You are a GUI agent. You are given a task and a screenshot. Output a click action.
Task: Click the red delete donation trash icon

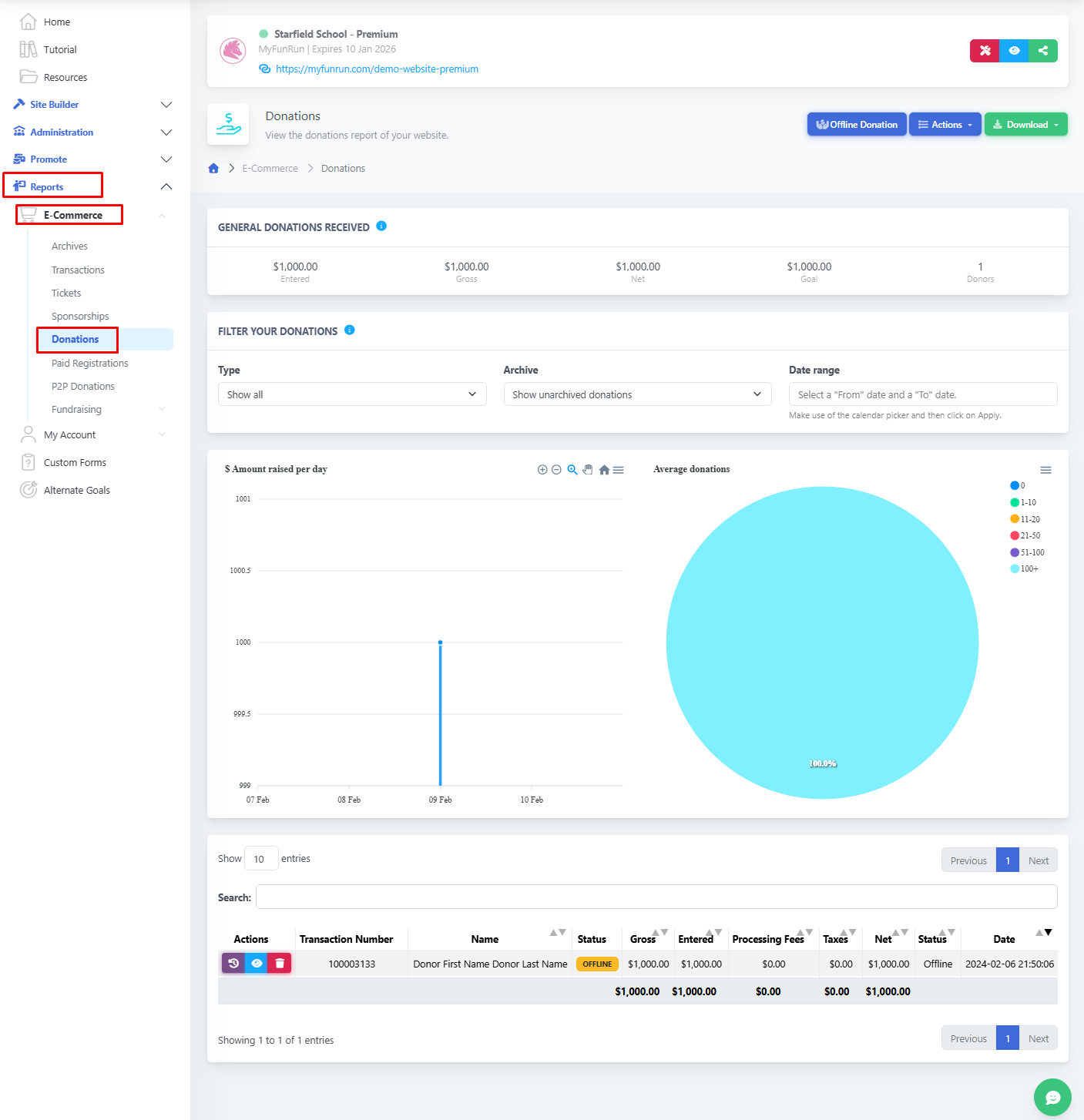coord(280,963)
